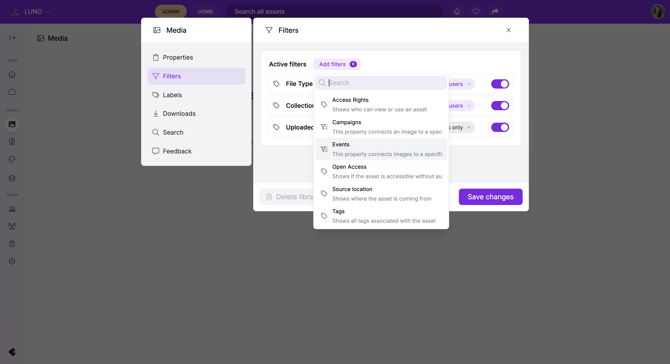Select Filters in the Media settings menu
Image resolution: width=670 pixels, height=364 pixels.
196,76
